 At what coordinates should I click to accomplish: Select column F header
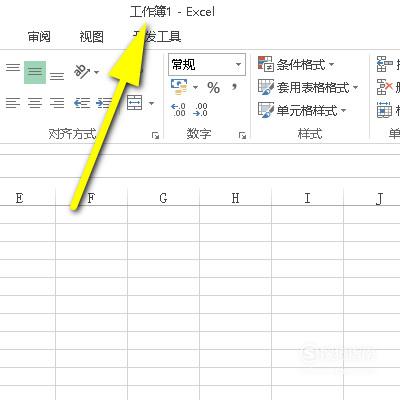coord(91,198)
